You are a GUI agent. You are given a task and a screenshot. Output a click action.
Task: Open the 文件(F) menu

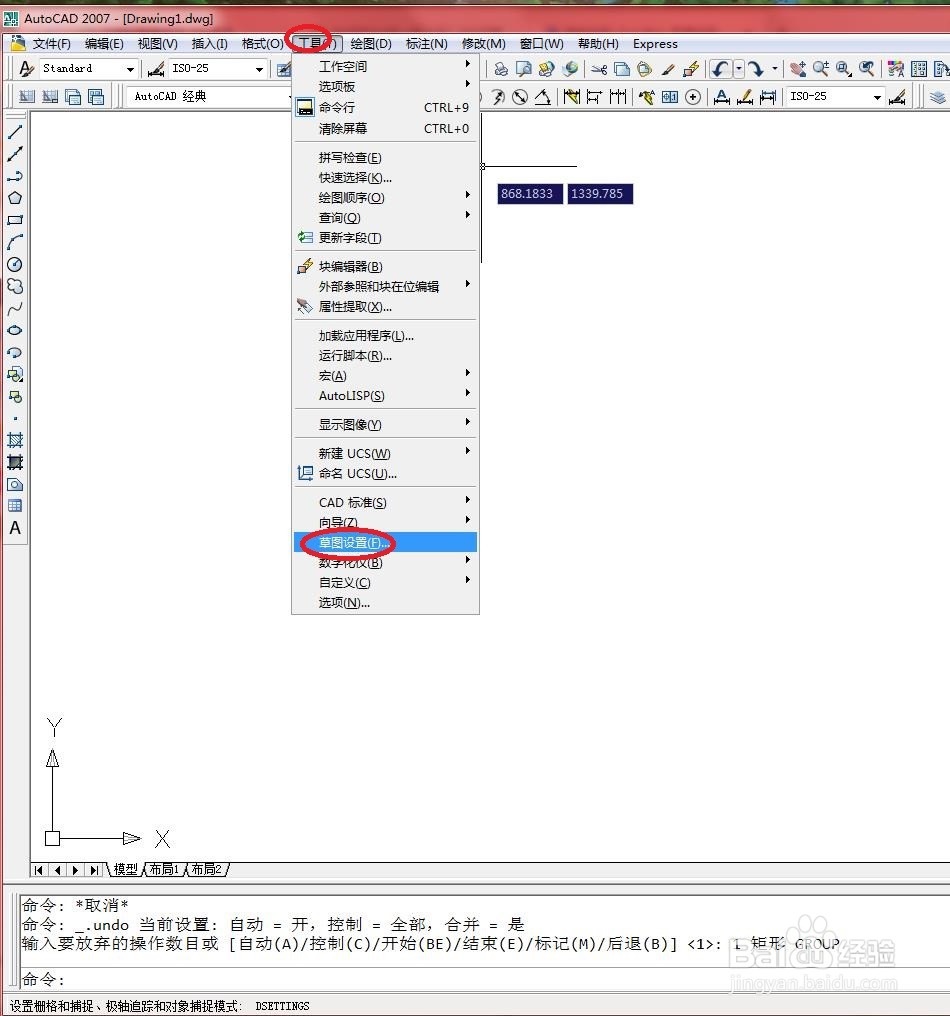click(51, 43)
